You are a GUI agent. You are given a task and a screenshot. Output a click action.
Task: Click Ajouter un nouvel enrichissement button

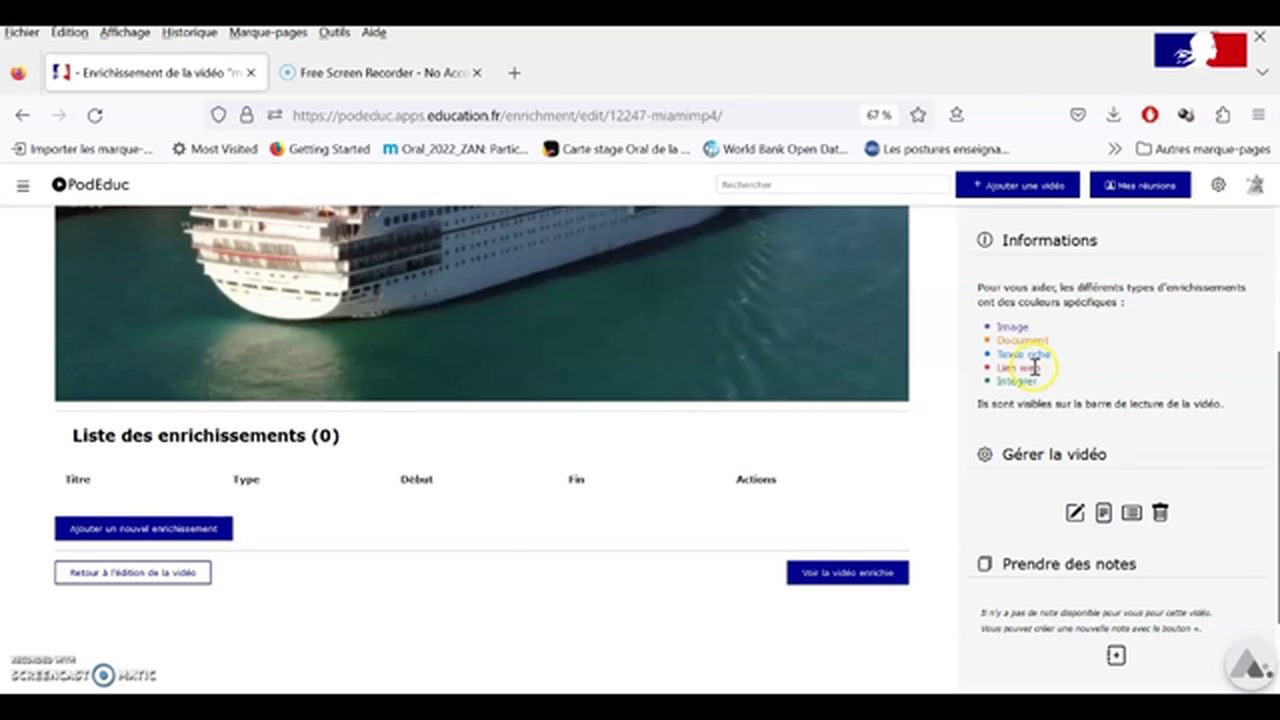[143, 528]
